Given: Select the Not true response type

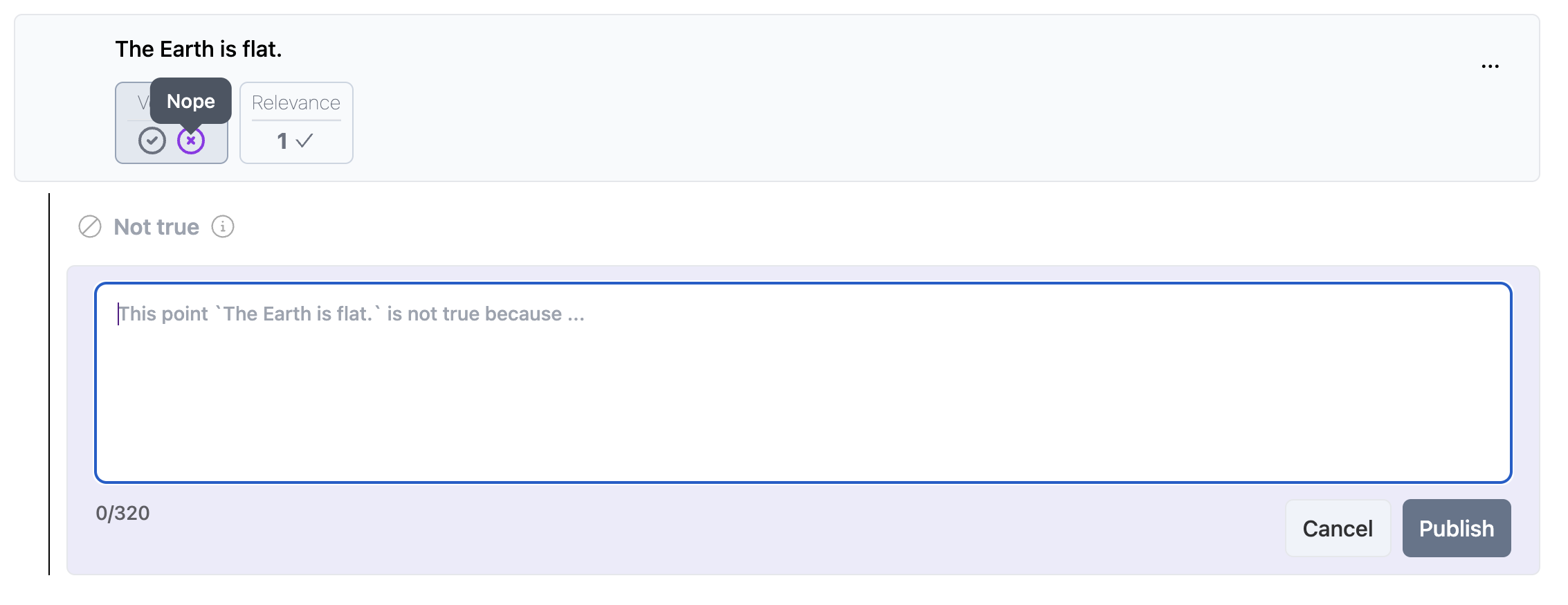Looking at the screenshot, I should [155, 226].
